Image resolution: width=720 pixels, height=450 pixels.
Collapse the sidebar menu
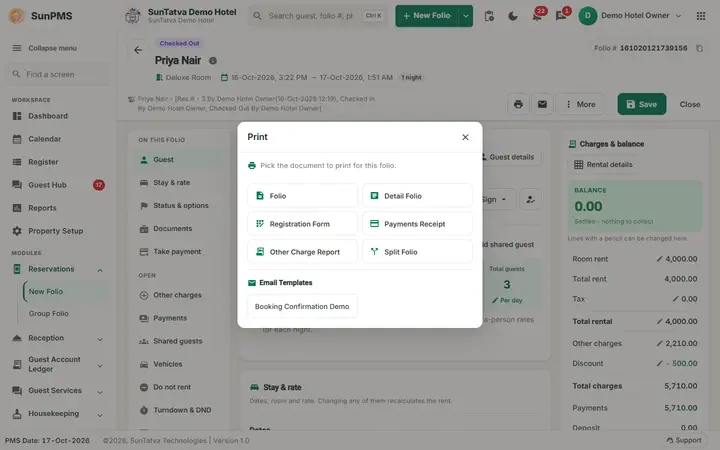pos(45,48)
